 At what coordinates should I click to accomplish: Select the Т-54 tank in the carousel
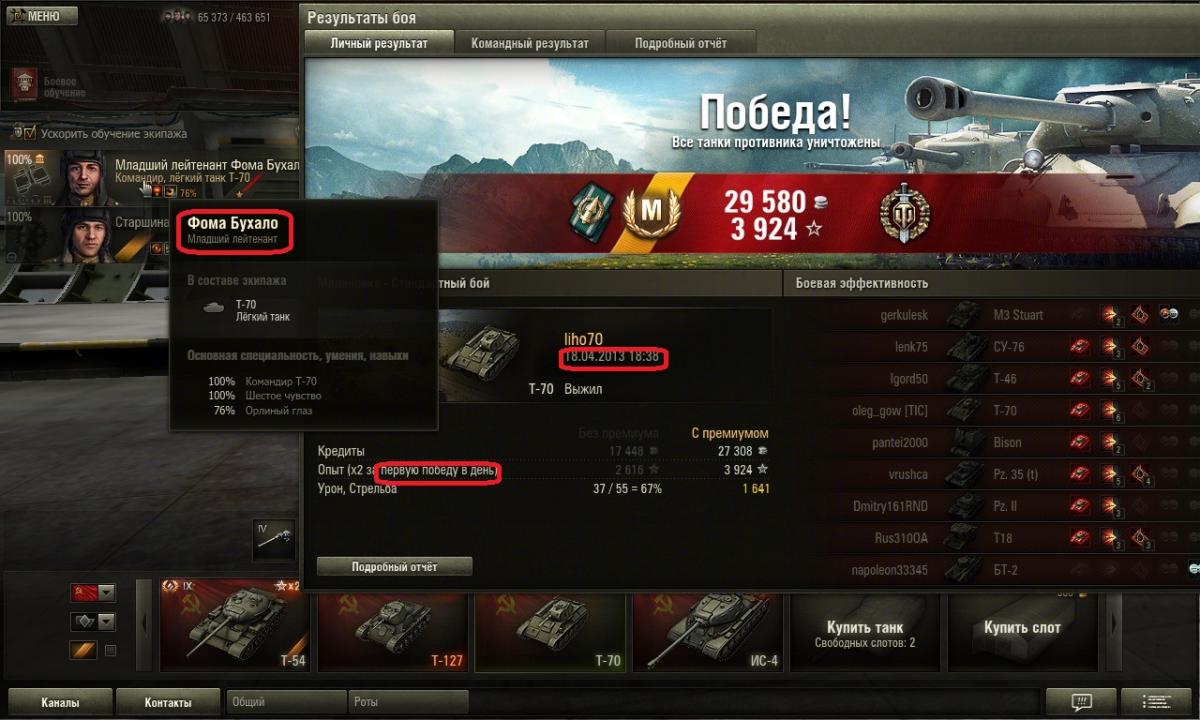[x=234, y=624]
